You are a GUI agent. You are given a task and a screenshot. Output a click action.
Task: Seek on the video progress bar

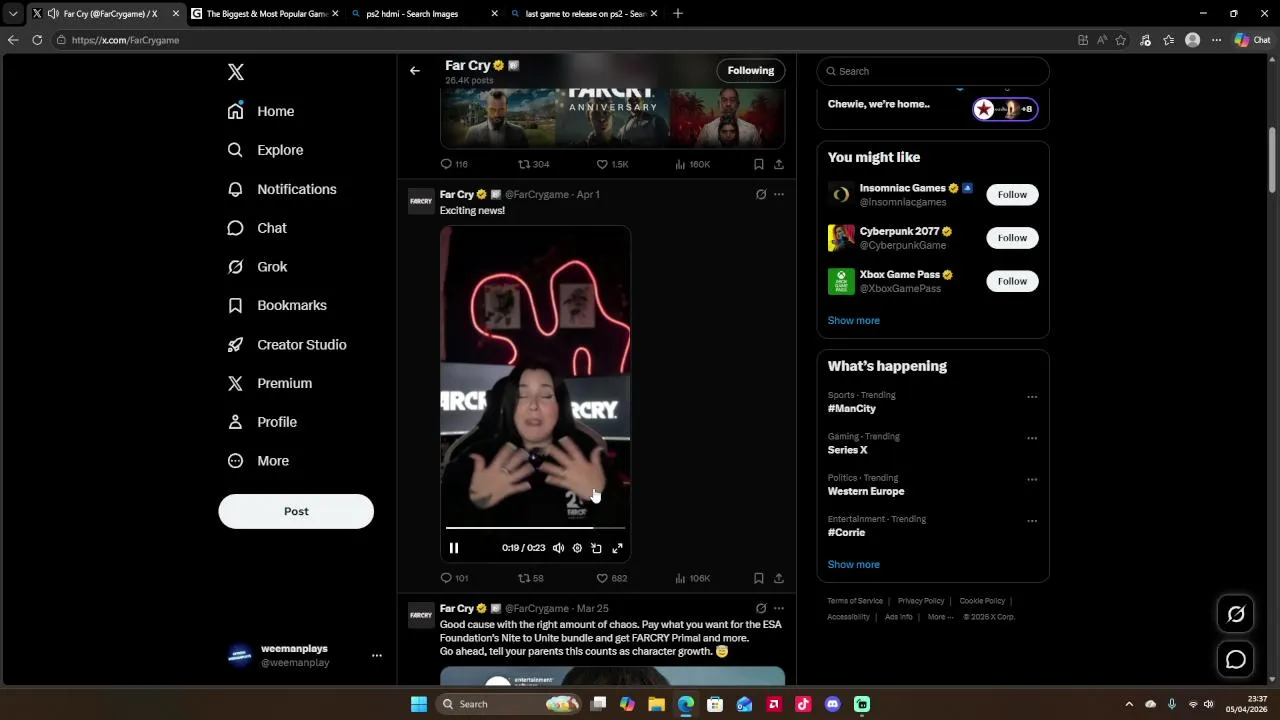535,527
